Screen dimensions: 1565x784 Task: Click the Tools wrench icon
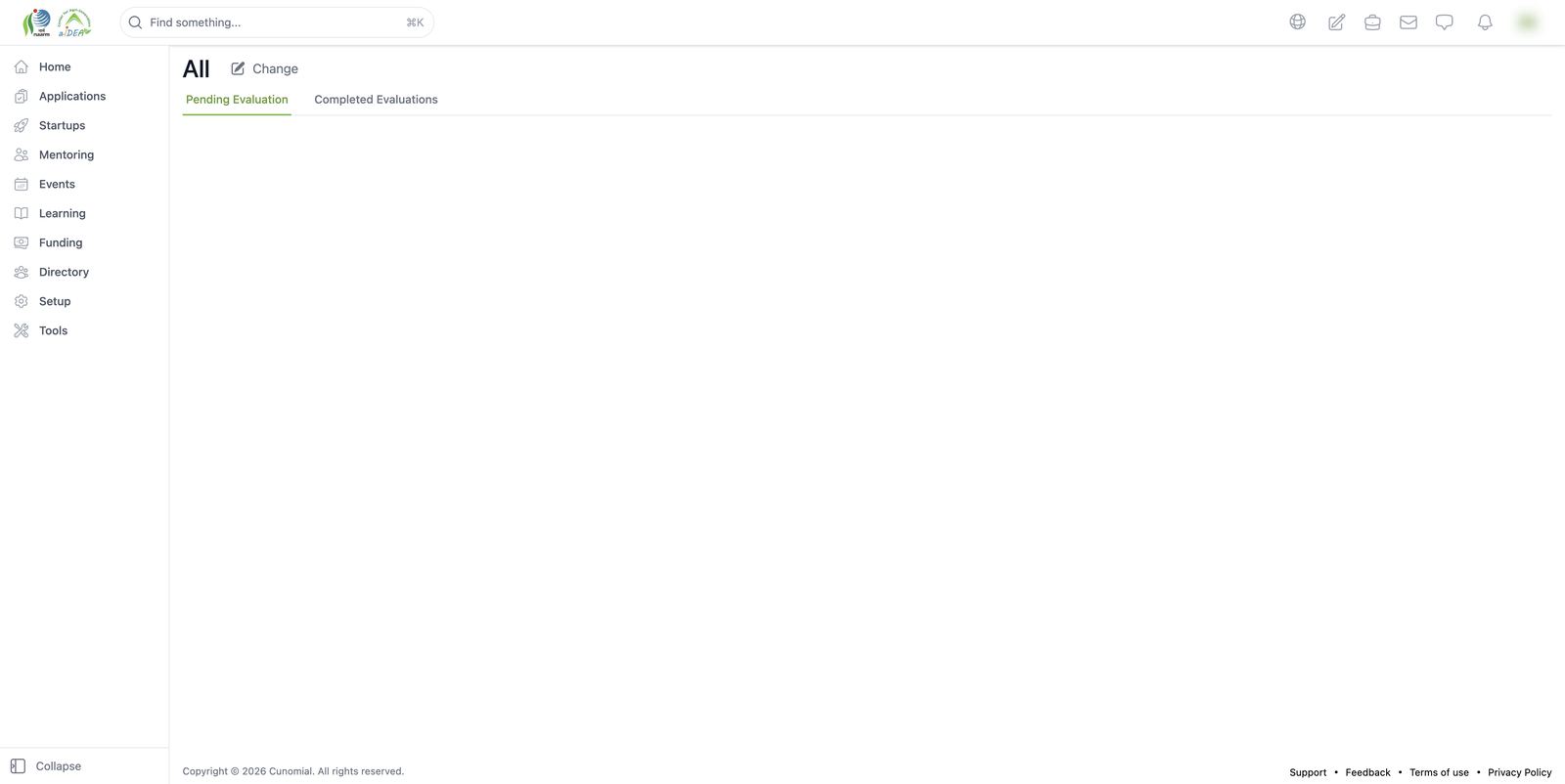click(x=21, y=330)
